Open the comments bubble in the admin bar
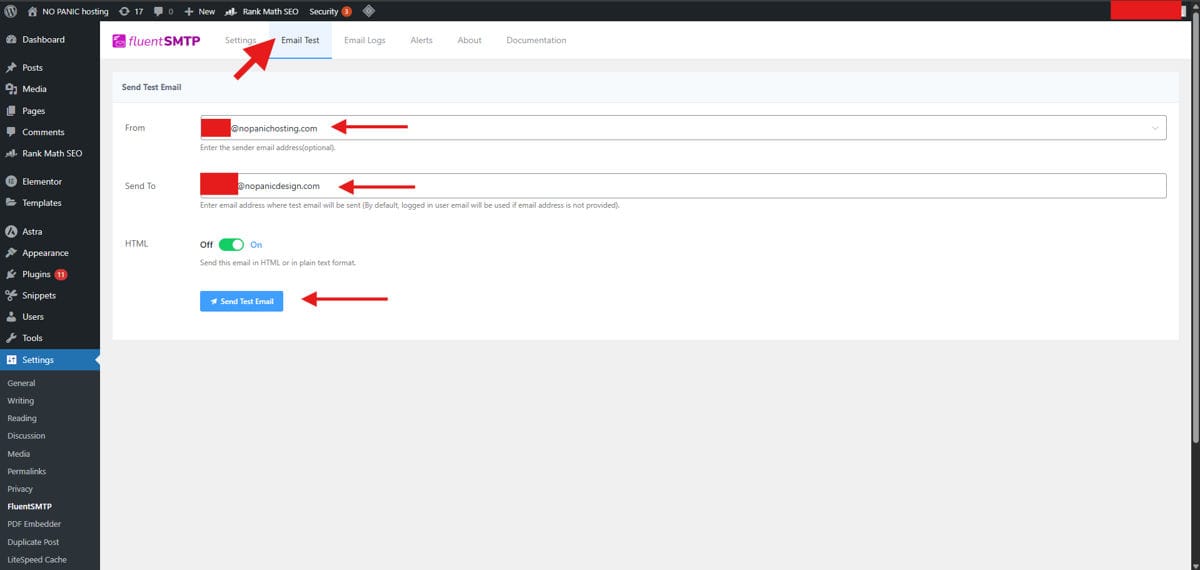The height and width of the screenshot is (570, 1200). (163, 11)
